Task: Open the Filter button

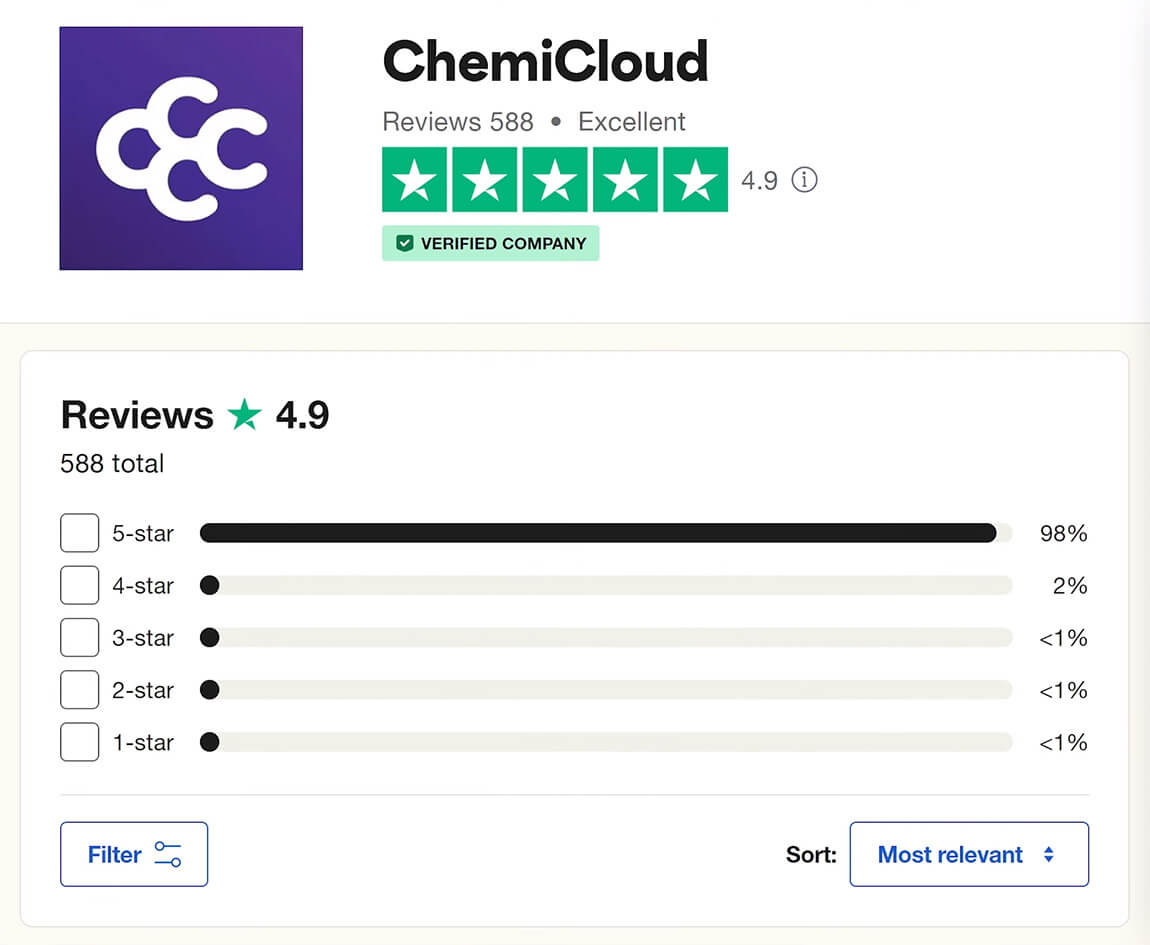Action: (x=134, y=854)
